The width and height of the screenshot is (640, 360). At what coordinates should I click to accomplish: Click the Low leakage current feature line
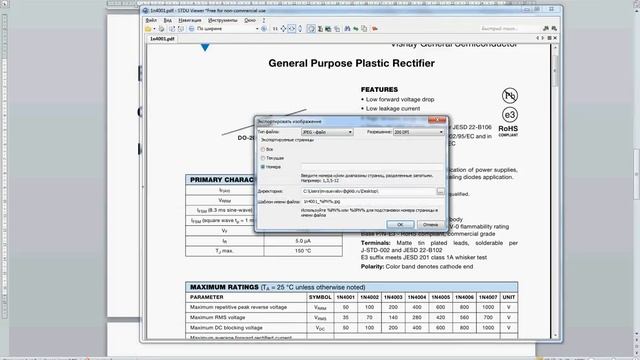pos(392,109)
